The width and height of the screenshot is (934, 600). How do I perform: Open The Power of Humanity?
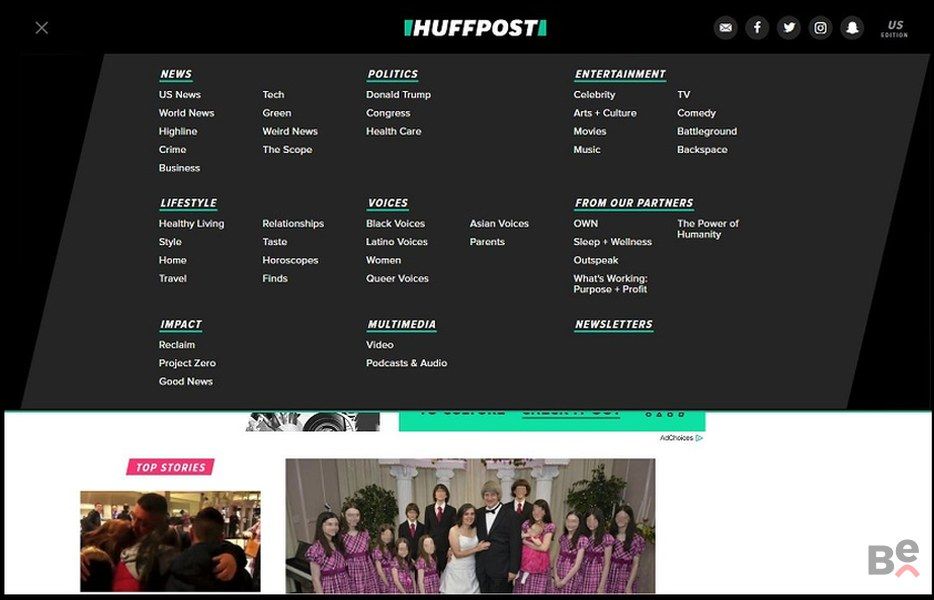point(708,229)
